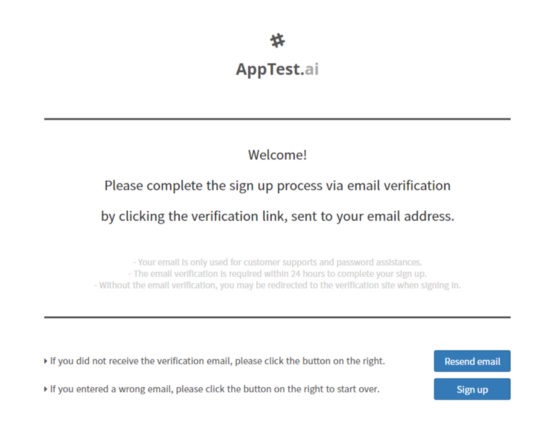Click the 'Your email is only used' note
This screenshot has height=424, width=552.
click(x=277, y=262)
